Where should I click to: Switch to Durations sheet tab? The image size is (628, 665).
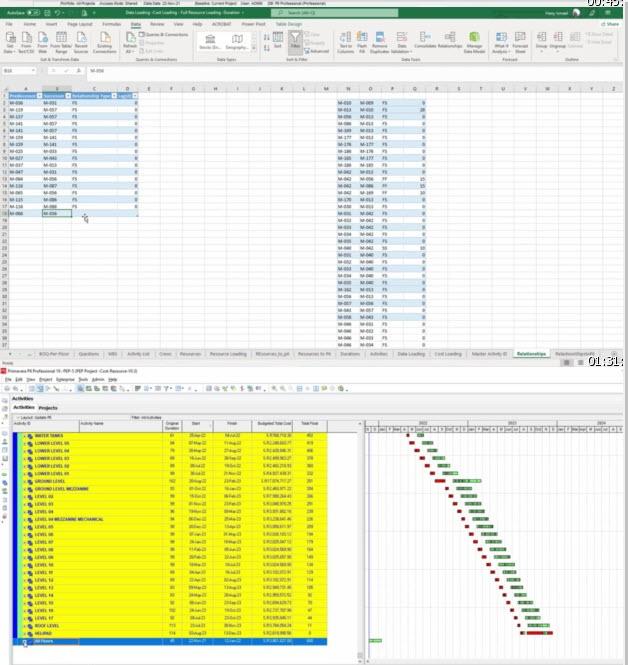pyautogui.click(x=350, y=354)
